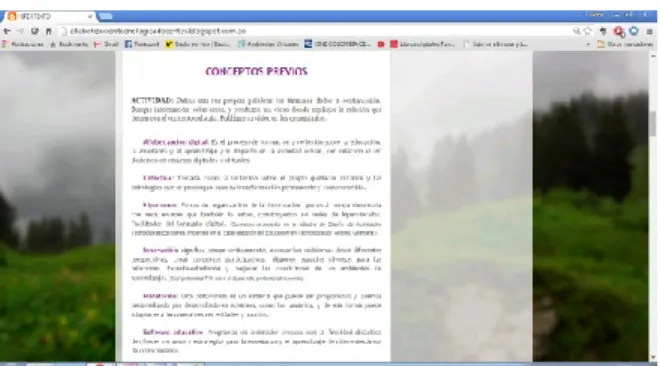660x366 pixels.
Task: Open the dark extension icon beside the star
Action: (x=603, y=31)
